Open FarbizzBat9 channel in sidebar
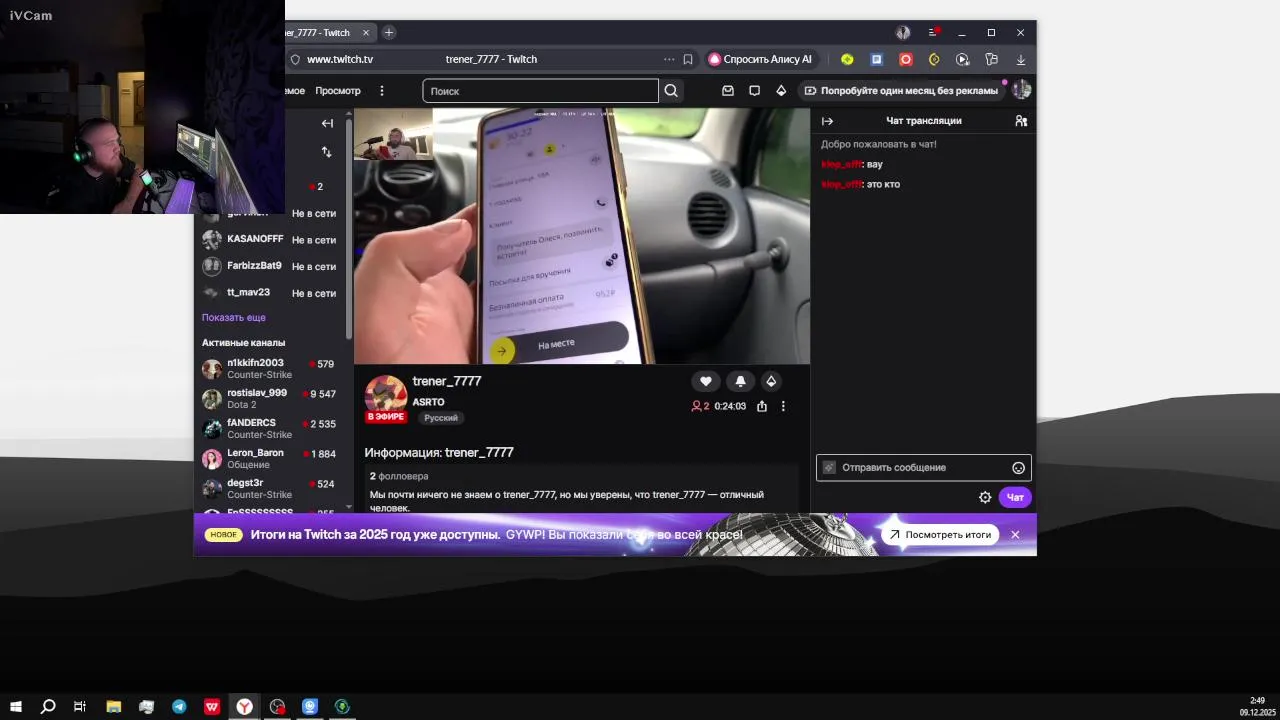The height and width of the screenshot is (720, 1280). tap(270, 266)
